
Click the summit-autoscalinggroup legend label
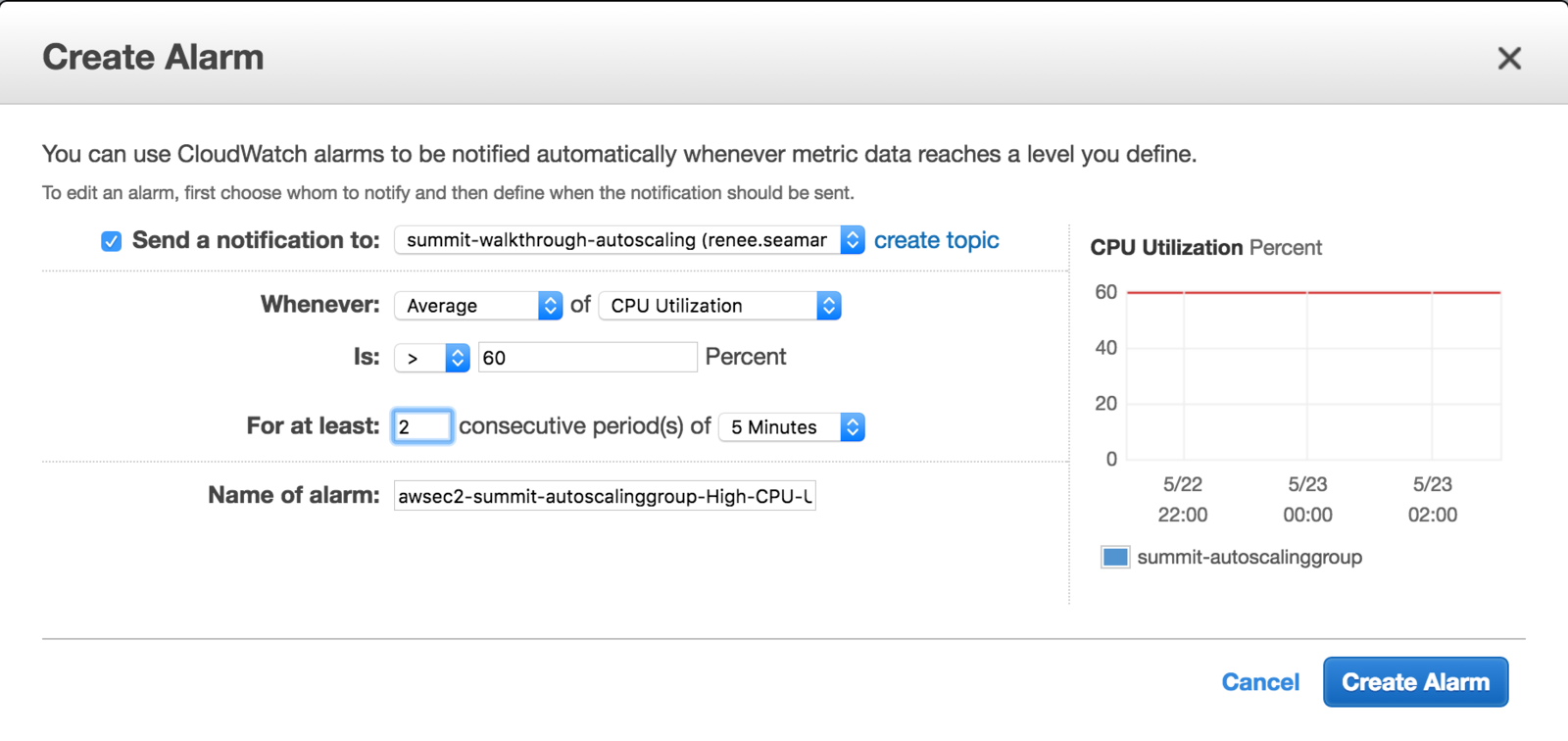[x=1249, y=557]
